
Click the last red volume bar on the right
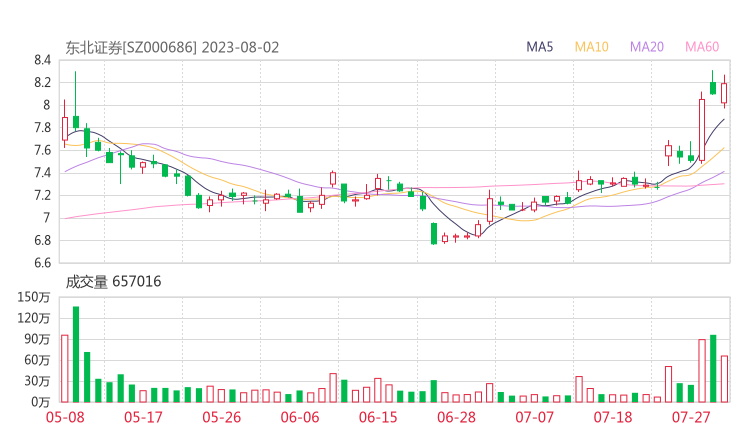point(724,379)
